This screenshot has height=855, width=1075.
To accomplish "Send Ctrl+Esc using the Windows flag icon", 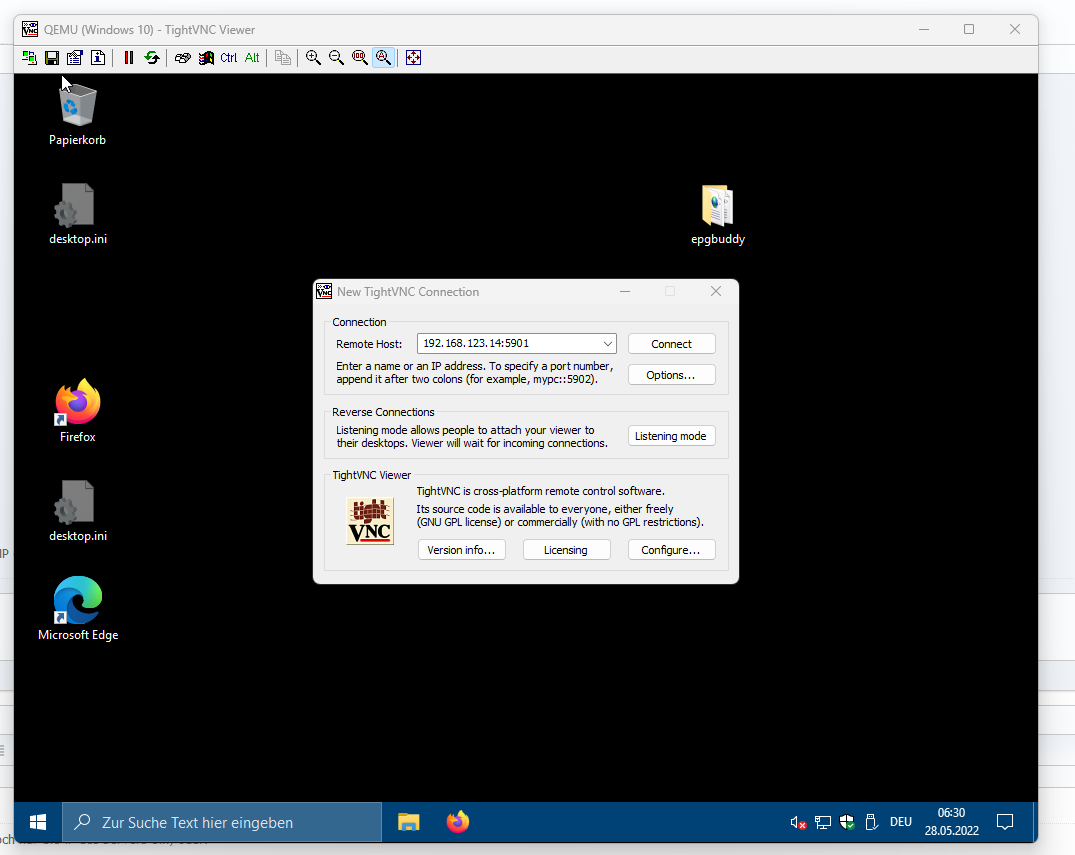I will click(206, 58).
